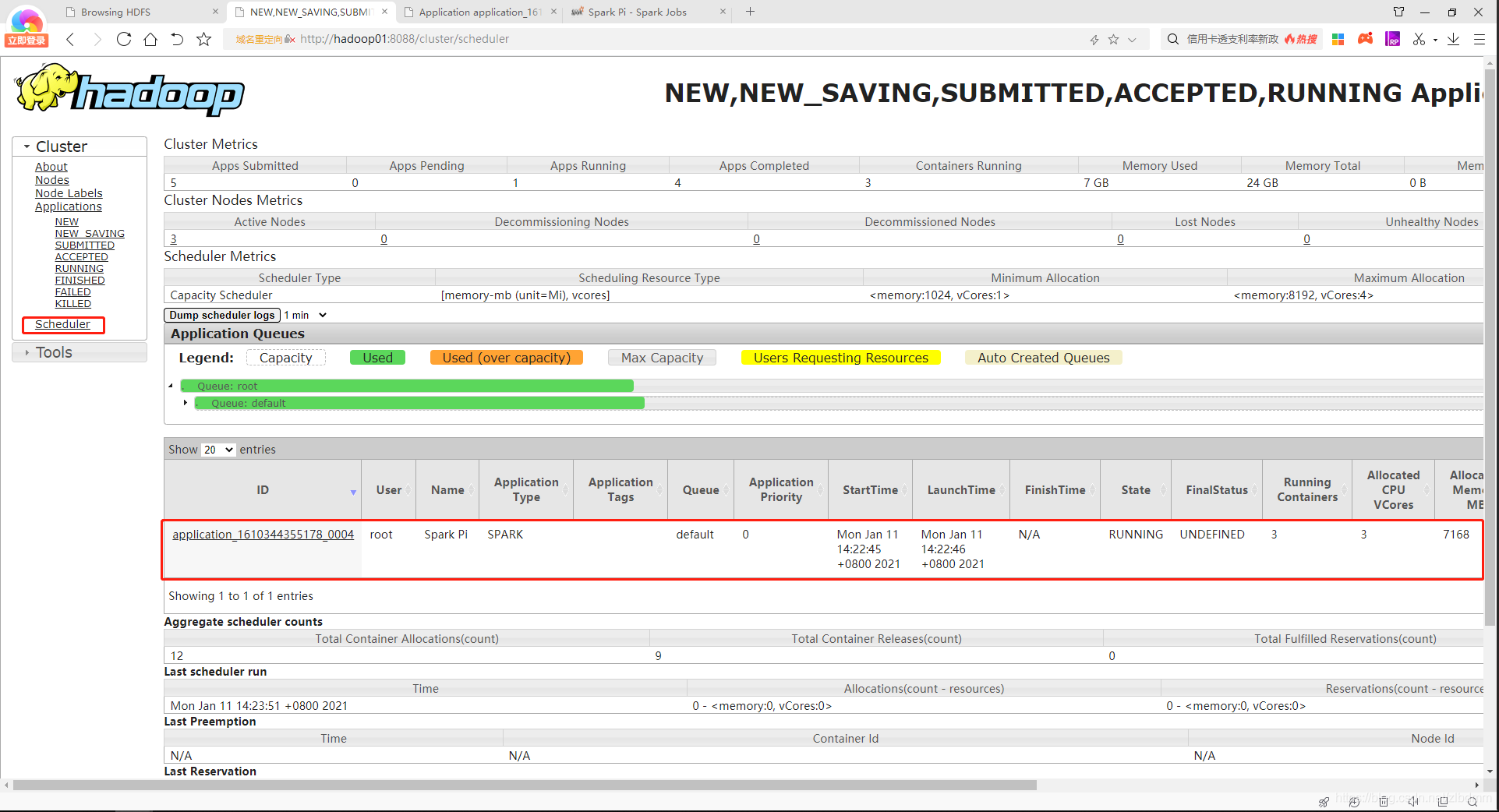Click the Used (over capacity) orange swatch
Screen dimensions: 1499x812
tap(507, 358)
